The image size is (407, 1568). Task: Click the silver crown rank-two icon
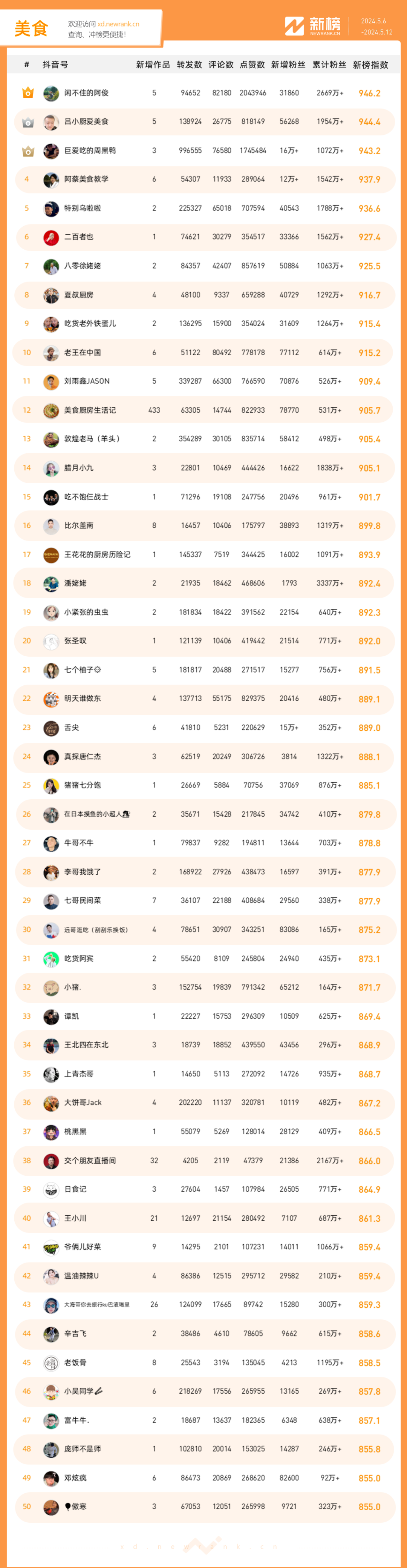pos(28,122)
